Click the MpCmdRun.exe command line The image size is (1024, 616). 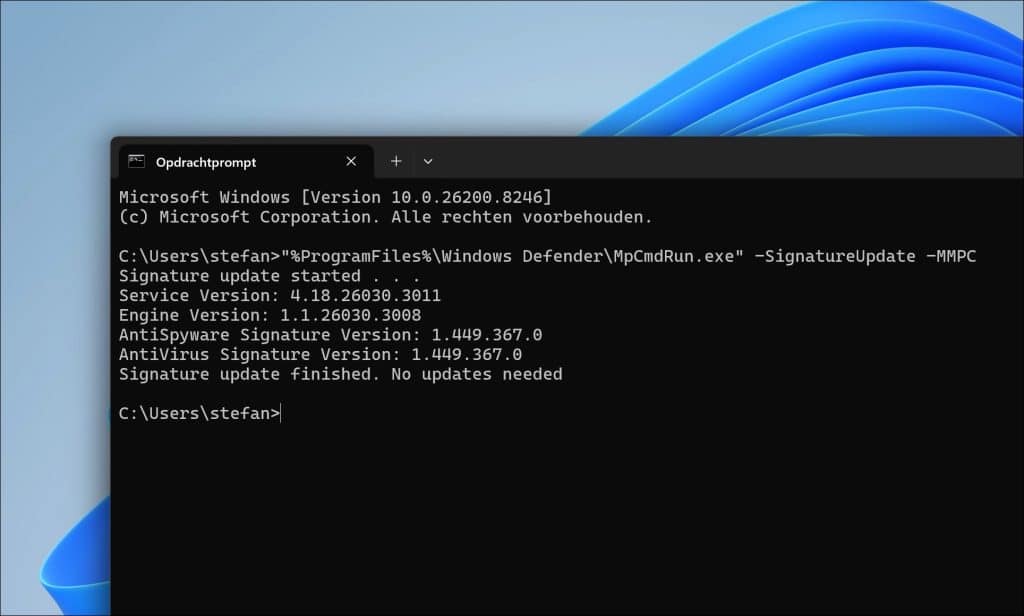tap(547, 256)
